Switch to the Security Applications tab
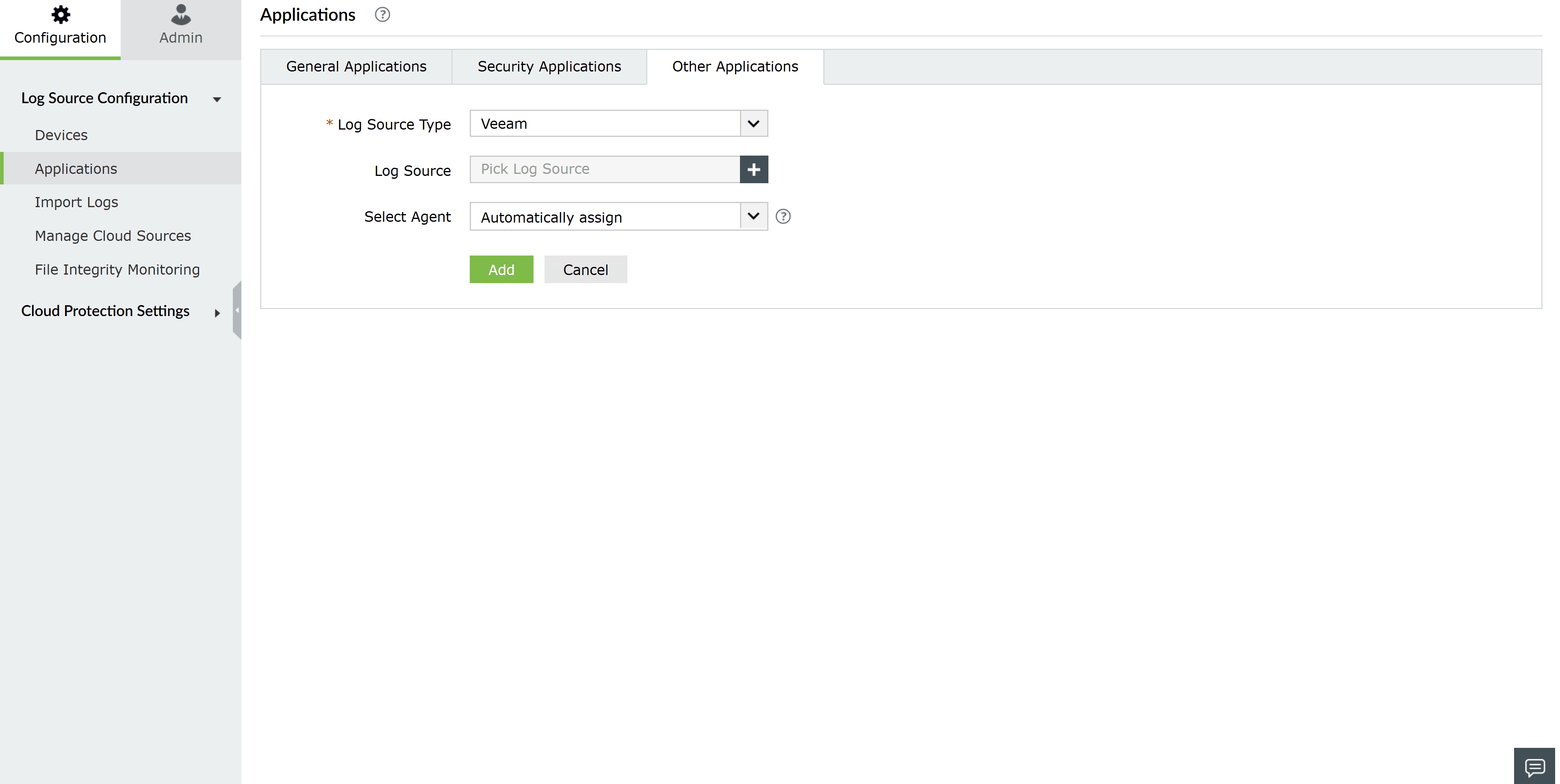The image size is (1560, 784). click(x=549, y=67)
